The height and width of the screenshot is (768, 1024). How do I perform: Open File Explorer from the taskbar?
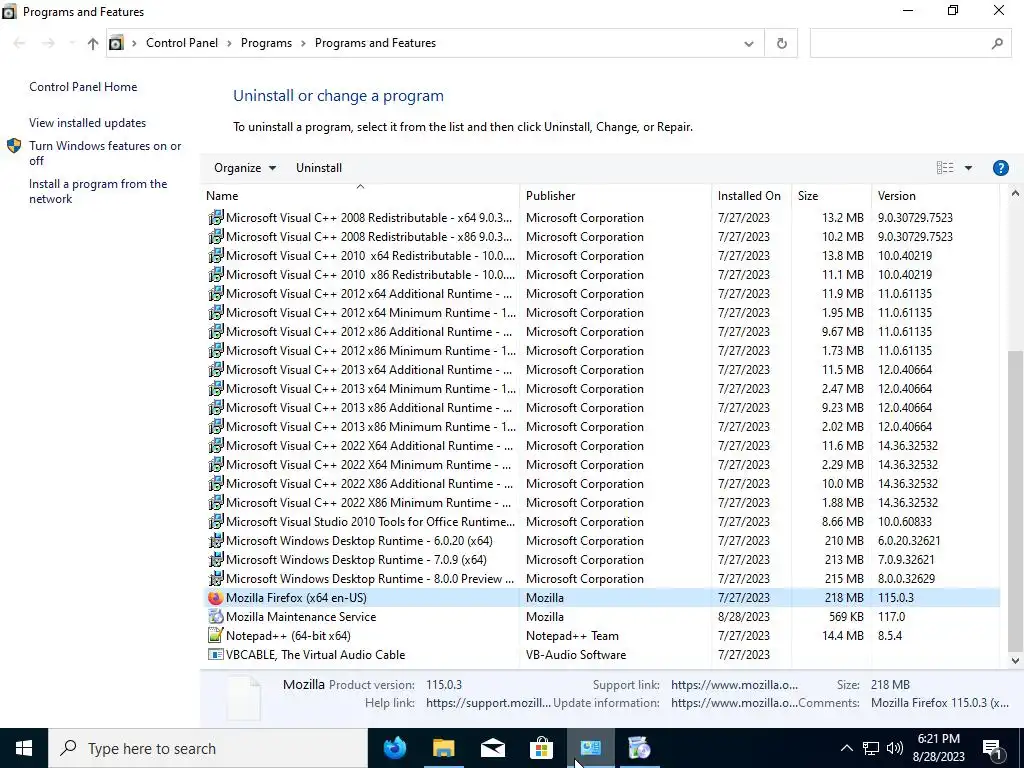443,748
